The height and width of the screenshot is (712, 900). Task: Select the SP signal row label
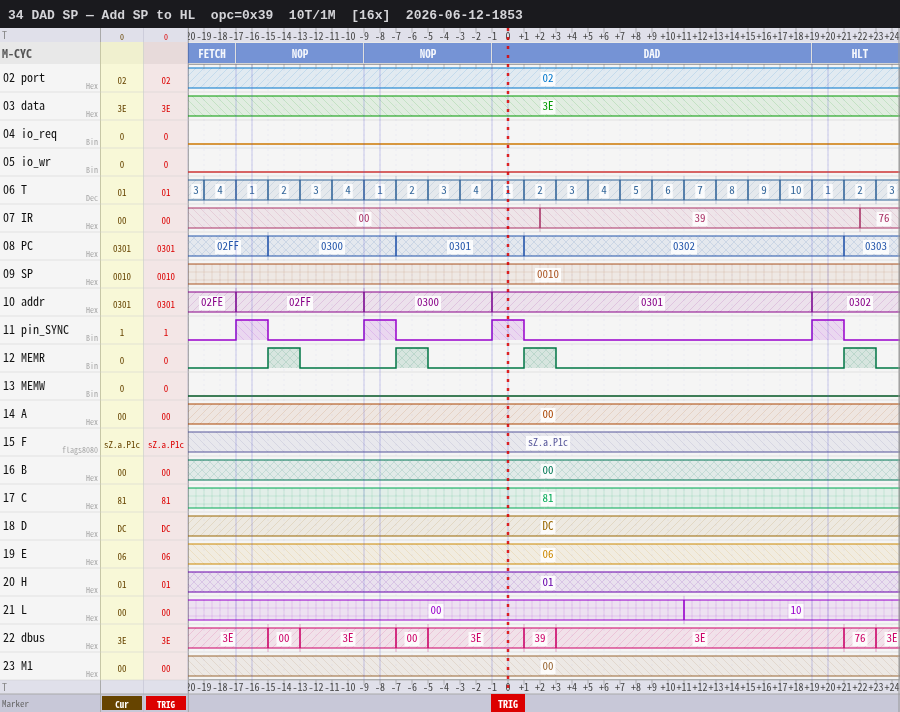tap(18, 274)
